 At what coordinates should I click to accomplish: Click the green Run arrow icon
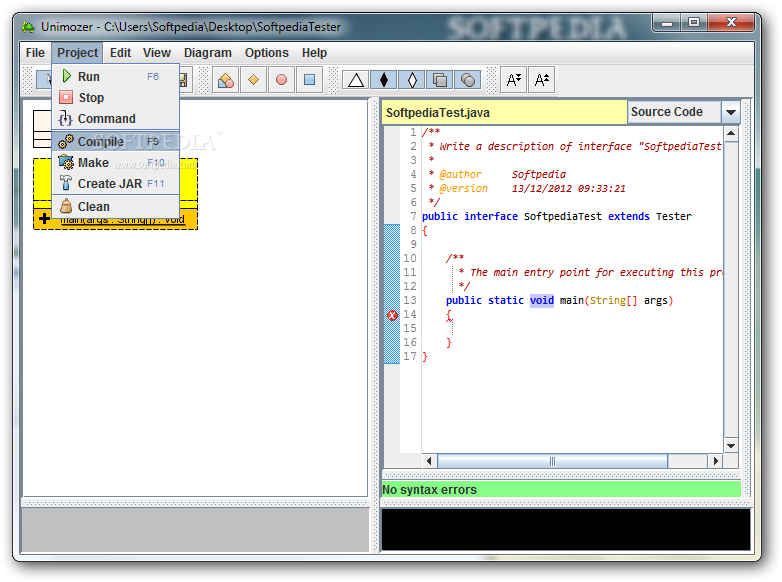(x=66, y=76)
